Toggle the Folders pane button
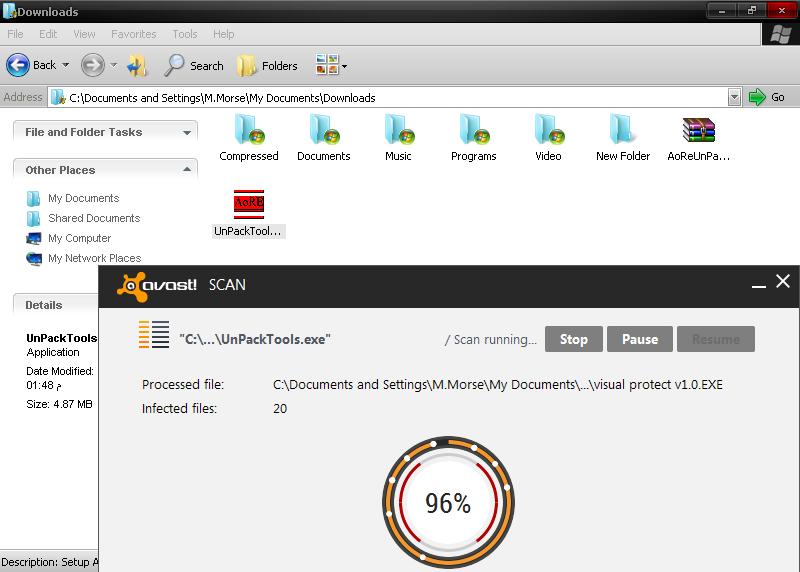The width and height of the screenshot is (800, 572). point(267,66)
